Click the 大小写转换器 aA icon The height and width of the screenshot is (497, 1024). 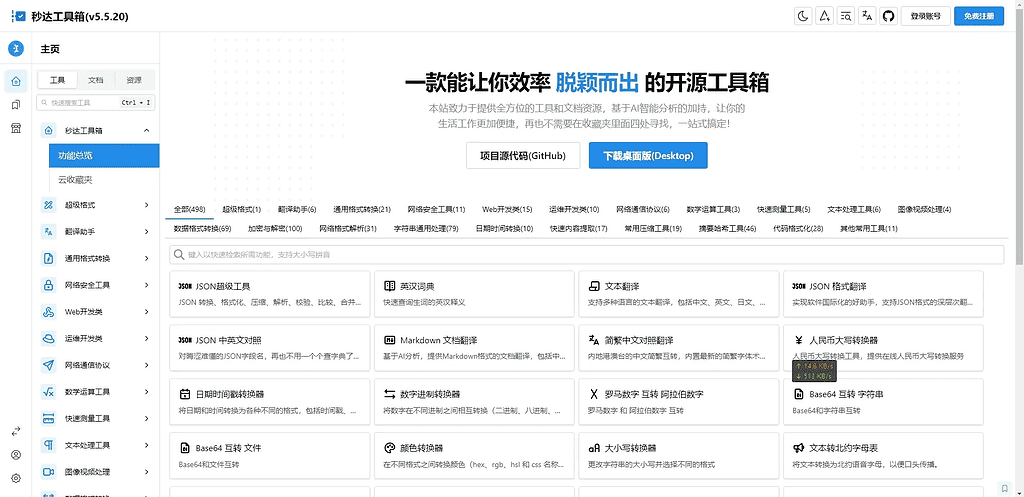pyautogui.click(x=594, y=448)
